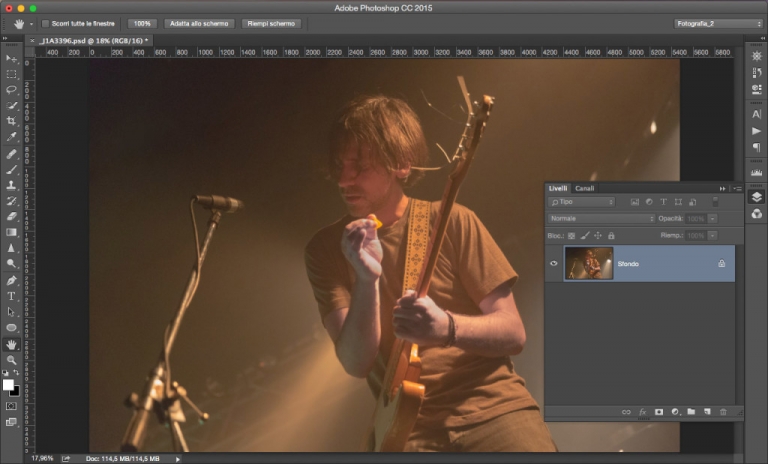Image resolution: width=768 pixels, height=464 pixels.
Task: Select the Rectangular Marquee tool
Action: (x=11, y=74)
